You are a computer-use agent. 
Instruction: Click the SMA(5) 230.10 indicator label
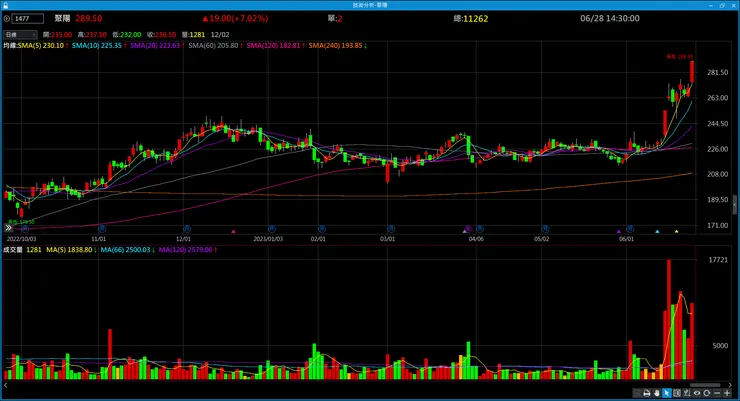(x=43, y=46)
